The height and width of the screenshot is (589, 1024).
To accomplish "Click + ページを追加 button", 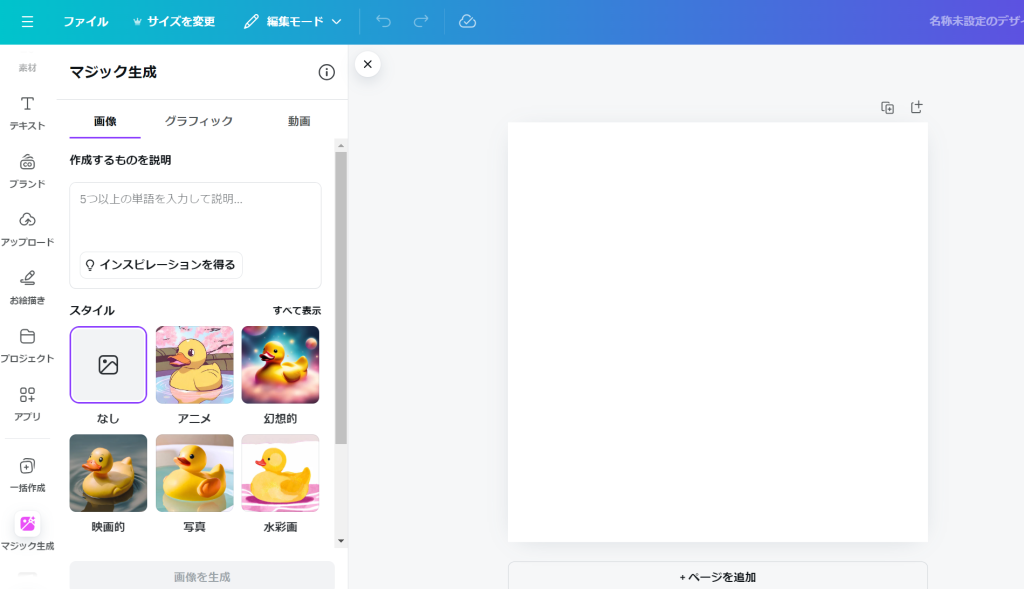I will 717,577.
